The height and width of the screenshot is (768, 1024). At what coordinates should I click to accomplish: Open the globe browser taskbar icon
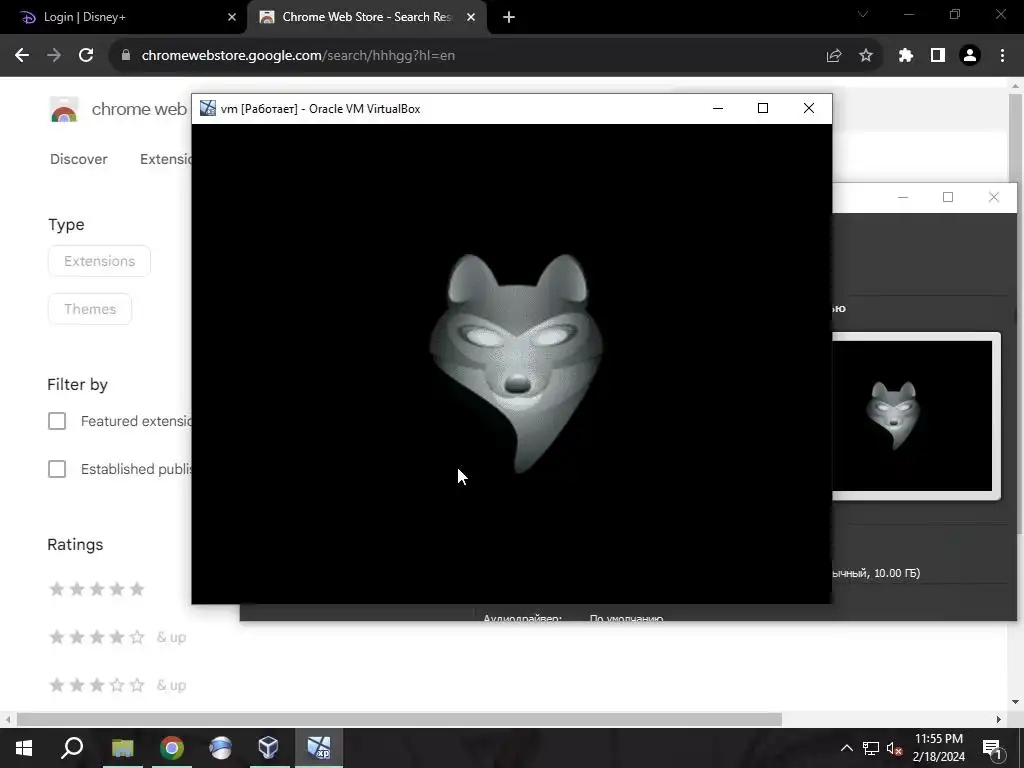(221, 748)
